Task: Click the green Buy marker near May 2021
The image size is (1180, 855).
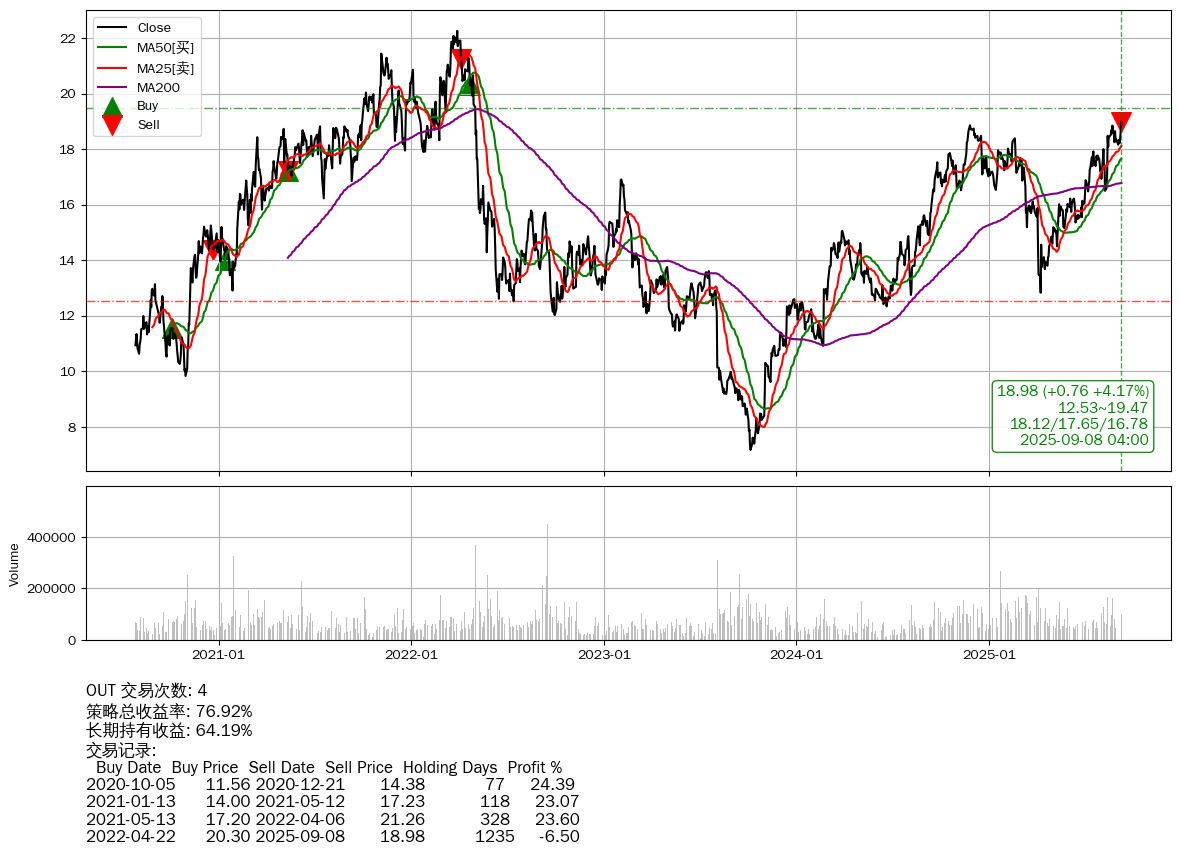Action: pos(288,172)
